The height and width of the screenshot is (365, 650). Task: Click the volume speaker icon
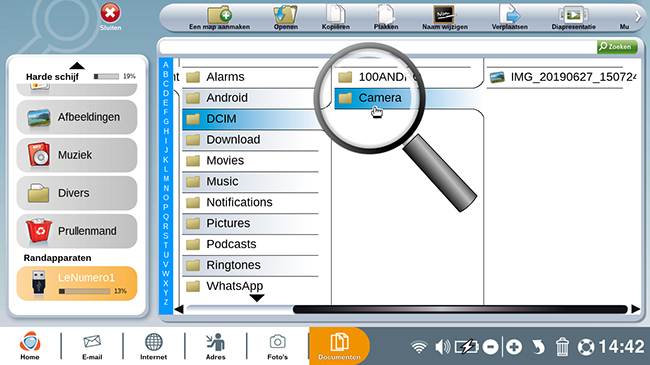(443, 347)
